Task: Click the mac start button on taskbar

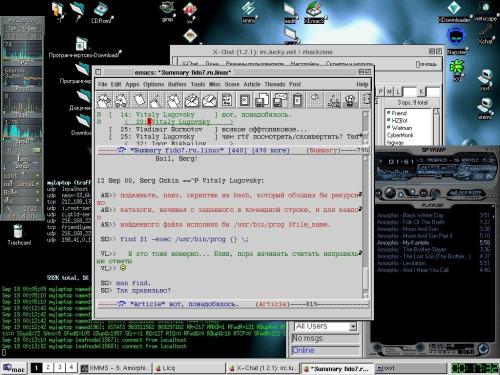Action: (14, 368)
